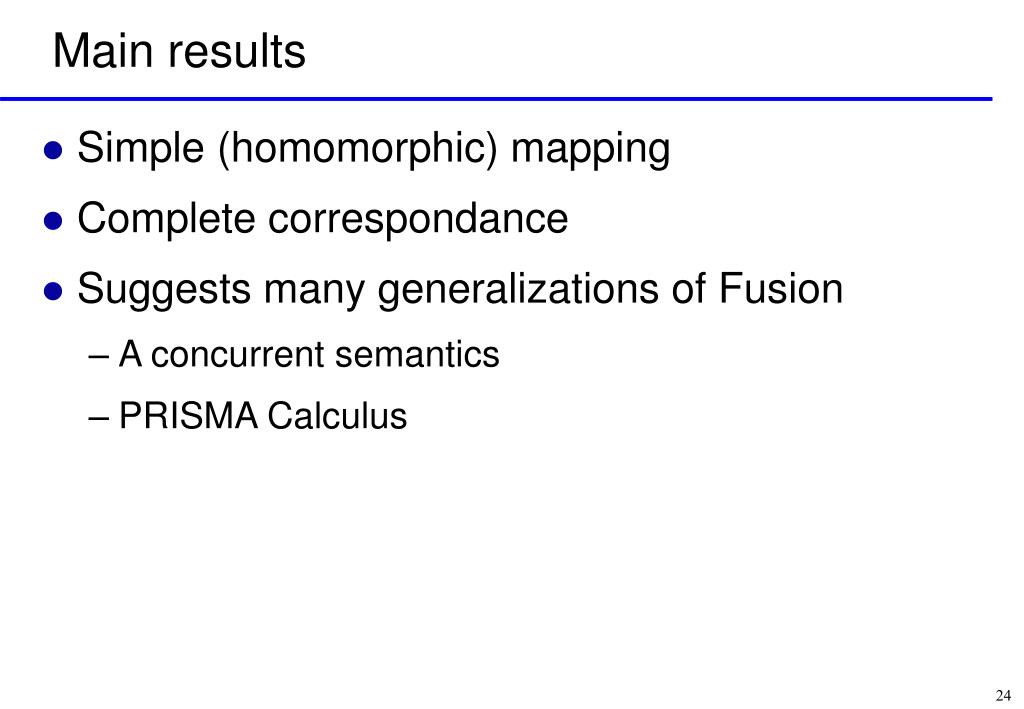Image resolution: width=1024 pixels, height=709 pixels.
Task: Click the word "Fusion" in the third bullet
Action: [x=780, y=288]
